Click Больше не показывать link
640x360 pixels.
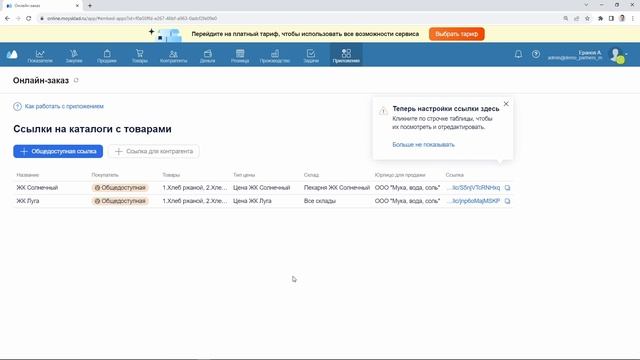click(x=423, y=144)
